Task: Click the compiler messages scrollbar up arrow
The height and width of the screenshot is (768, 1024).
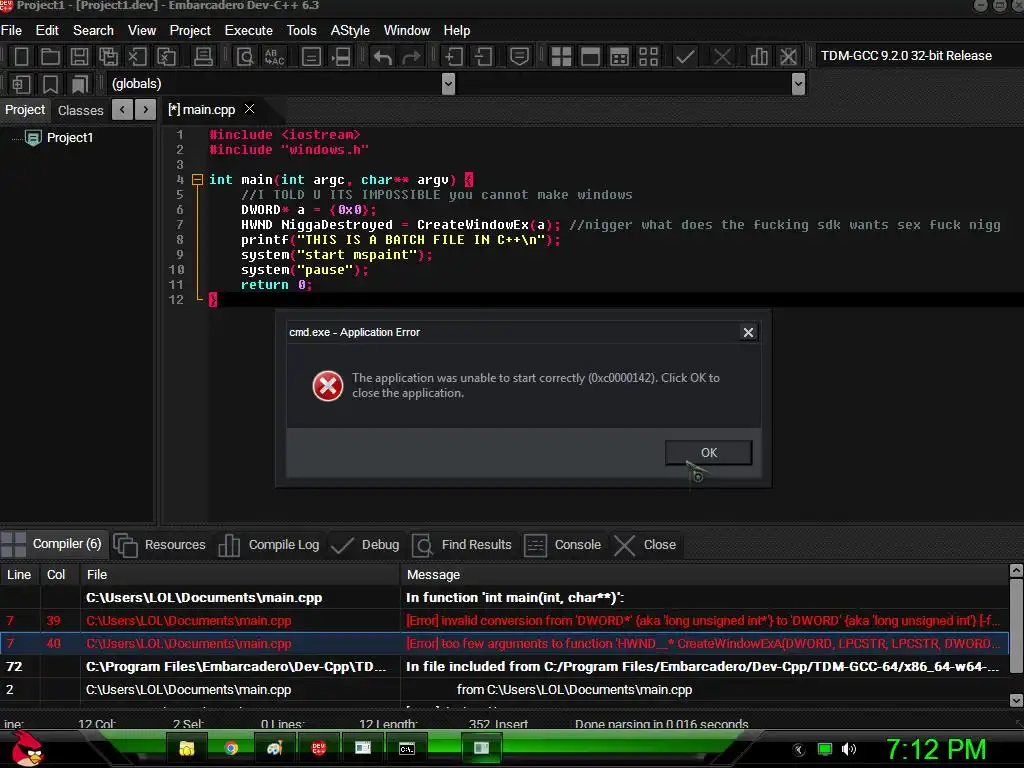Action: coord(1016,570)
